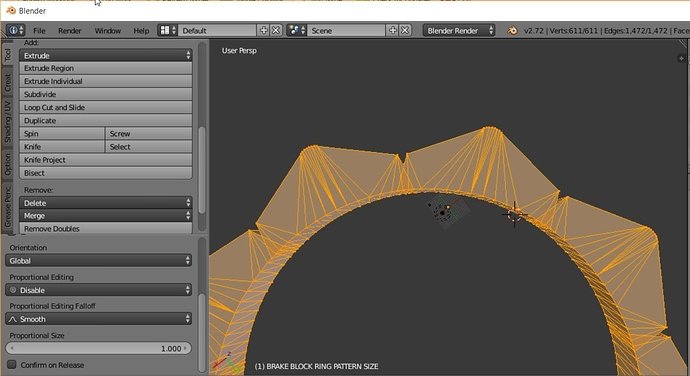Image resolution: width=690 pixels, height=376 pixels.
Task: Open the Blender Render engine dropdown
Action: (x=459, y=30)
